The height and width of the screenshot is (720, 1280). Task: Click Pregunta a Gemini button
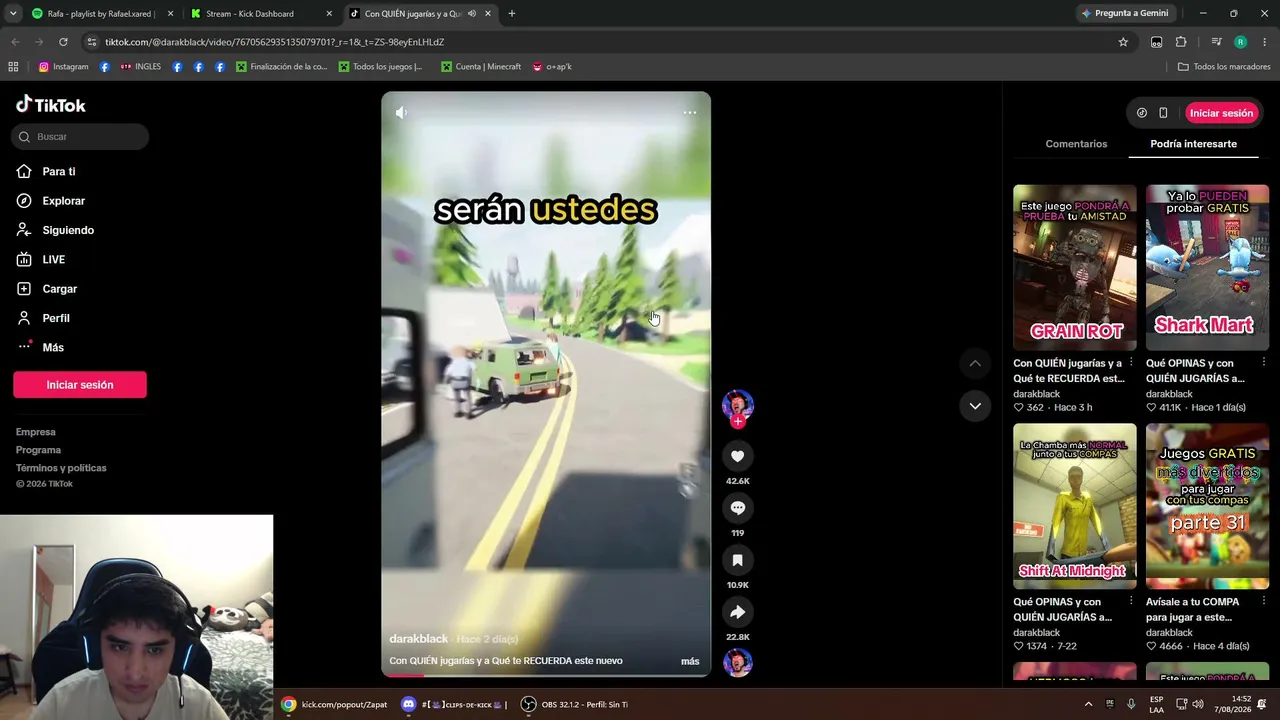tap(1124, 14)
